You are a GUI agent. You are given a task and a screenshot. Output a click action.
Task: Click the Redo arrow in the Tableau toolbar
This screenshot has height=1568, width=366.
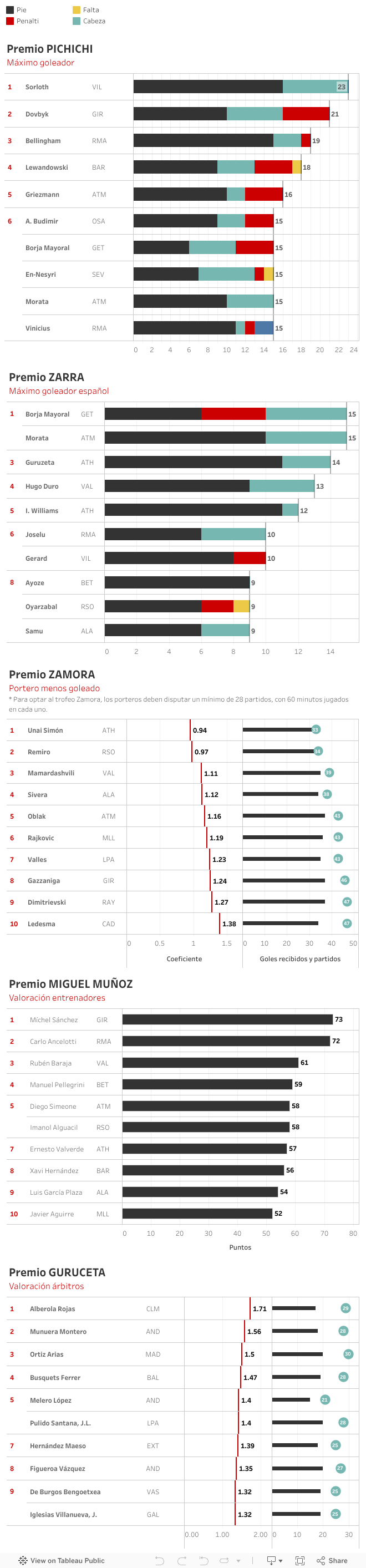pos(181,1560)
